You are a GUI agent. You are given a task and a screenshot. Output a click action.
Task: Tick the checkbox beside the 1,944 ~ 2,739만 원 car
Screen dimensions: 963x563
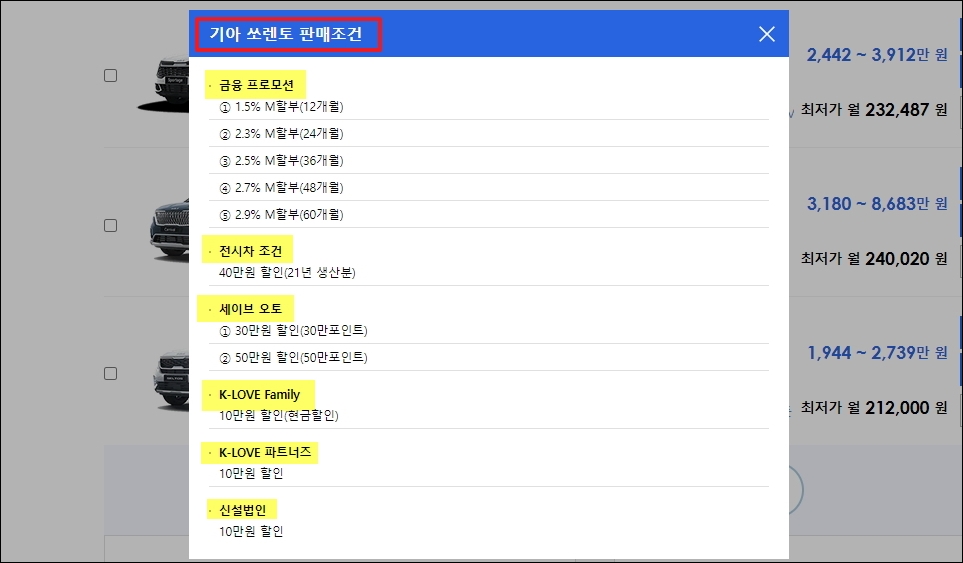[x=111, y=373]
